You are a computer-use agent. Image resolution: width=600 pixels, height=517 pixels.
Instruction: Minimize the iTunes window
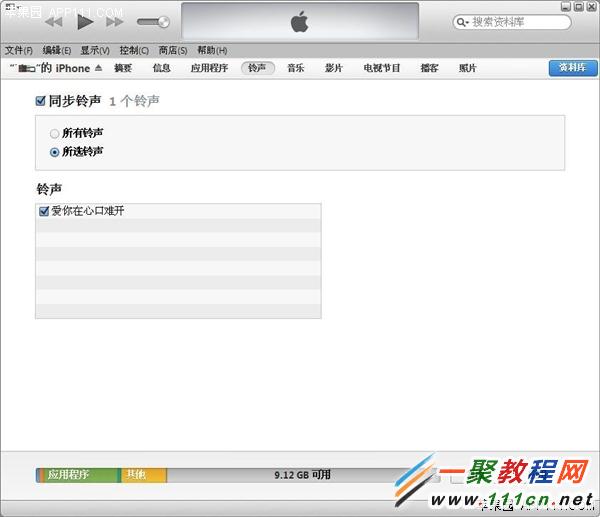tap(566, 6)
